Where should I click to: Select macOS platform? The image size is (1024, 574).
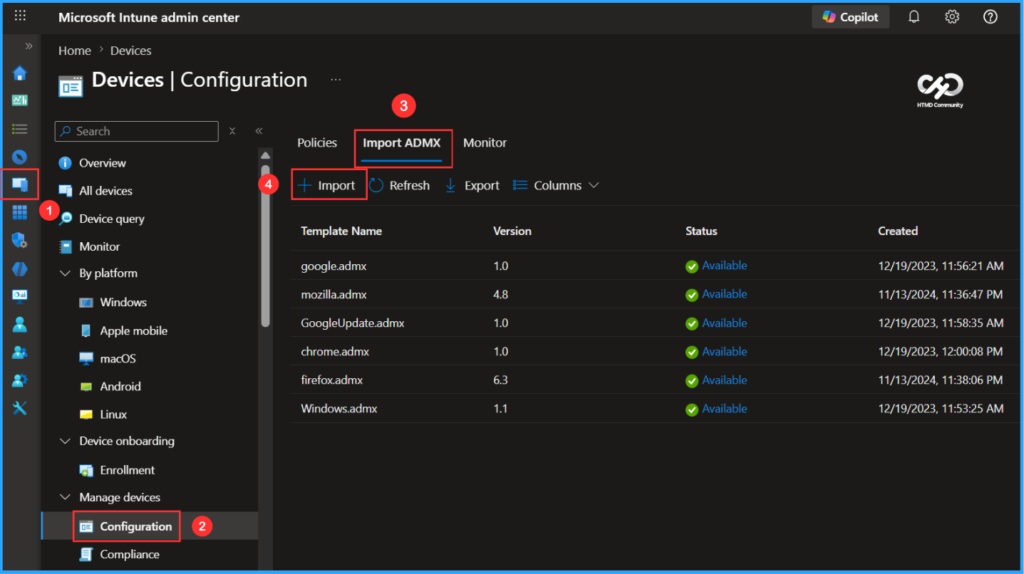[x=118, y=359]
